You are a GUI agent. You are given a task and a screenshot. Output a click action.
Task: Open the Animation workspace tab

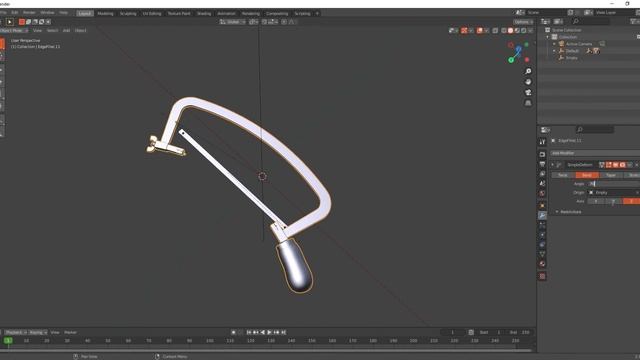point(226,13)
